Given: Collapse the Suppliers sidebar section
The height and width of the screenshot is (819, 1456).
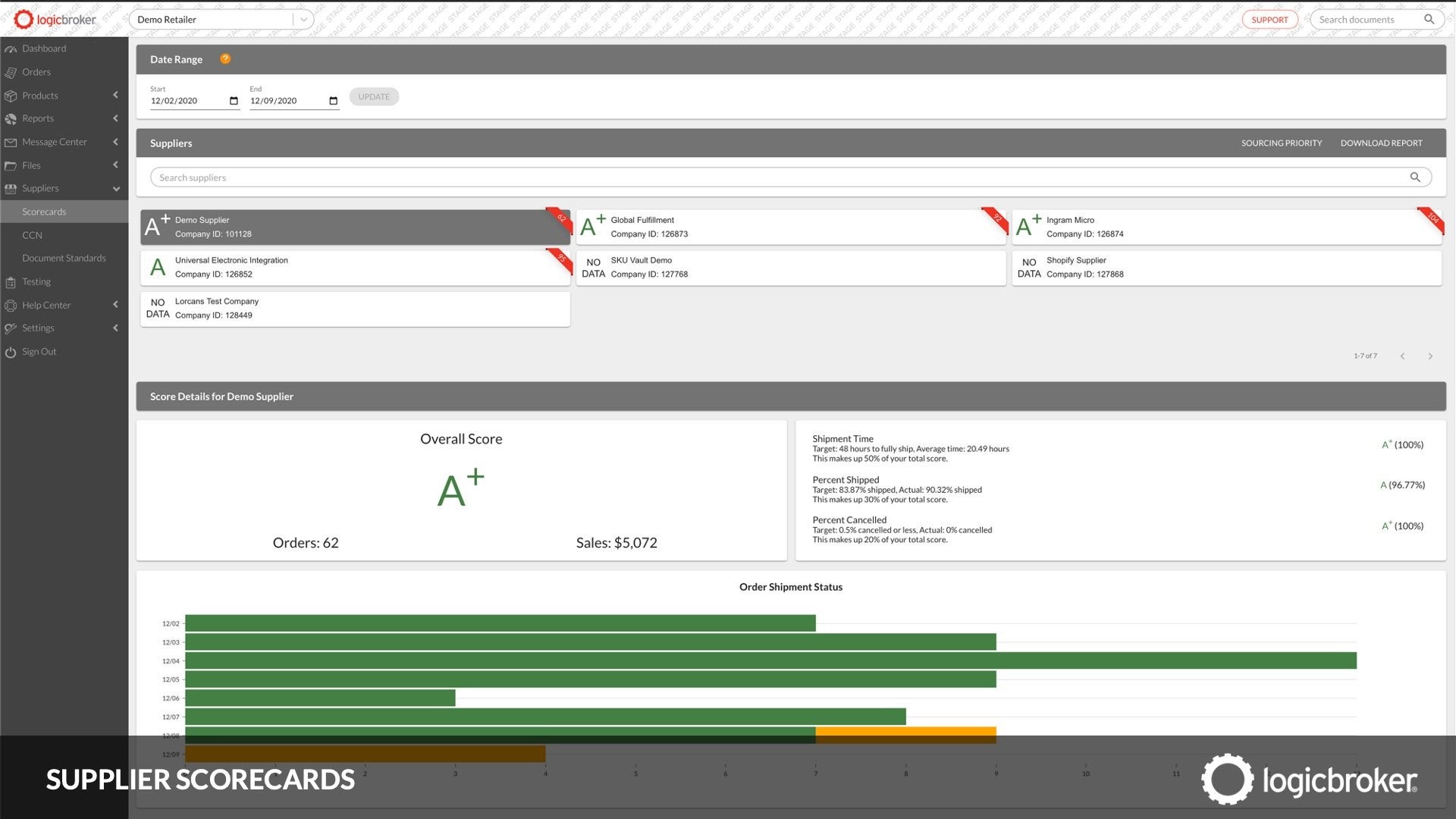Looking at the screenshot, I should point(116,189).
